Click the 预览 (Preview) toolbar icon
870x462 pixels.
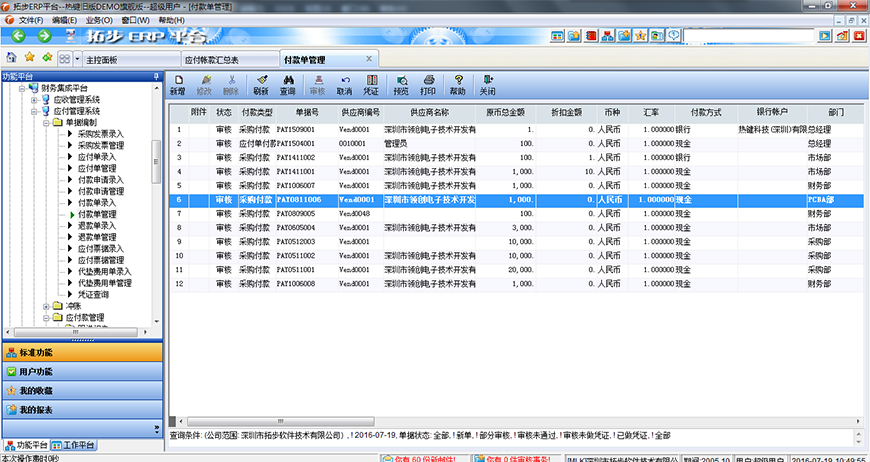click(401, 84)
